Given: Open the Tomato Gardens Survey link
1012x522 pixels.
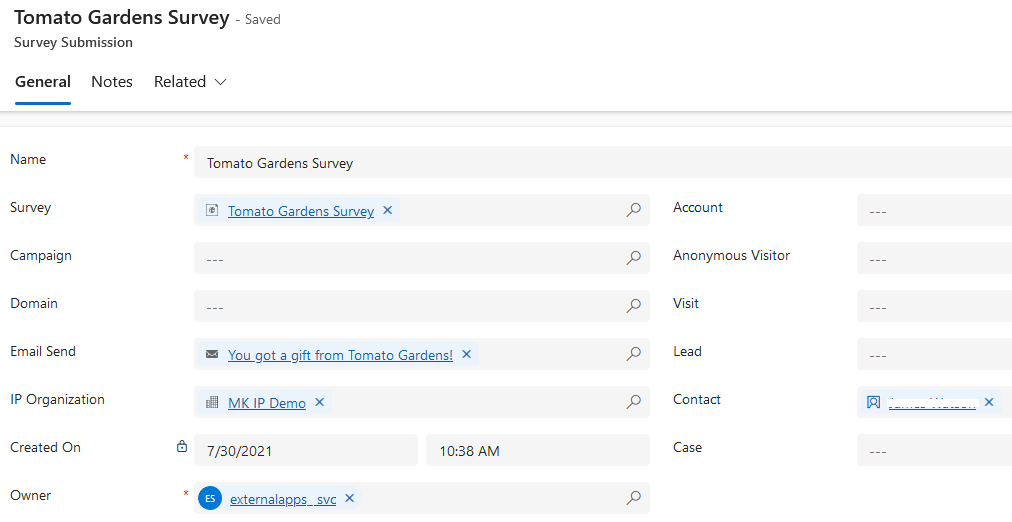Looking at the screenshot, I should tap(301, 211).
